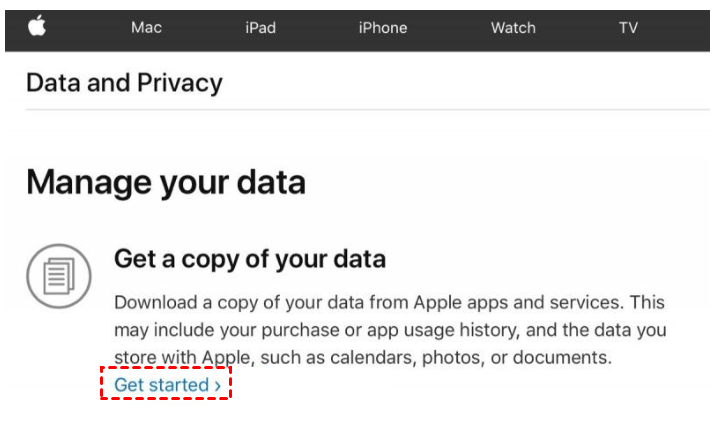Go to the iPad section
Viewport: 713px width, 424px height.
(x=260, y=28)
